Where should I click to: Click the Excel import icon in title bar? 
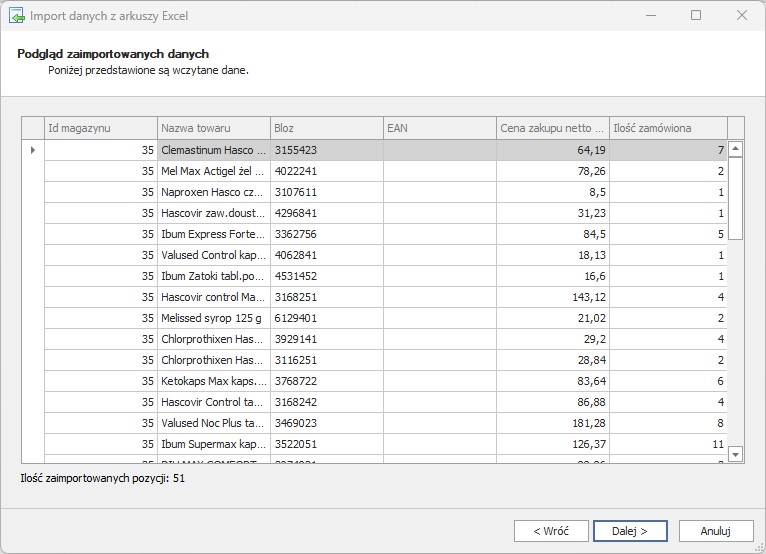point(17,16)
